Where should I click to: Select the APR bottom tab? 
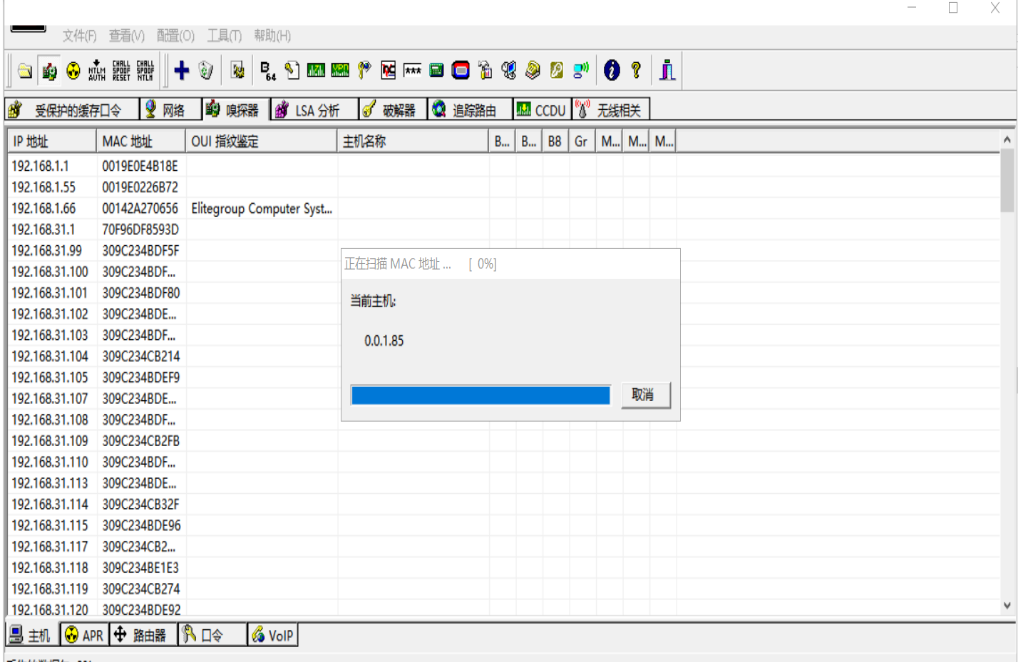coord(84,635)
